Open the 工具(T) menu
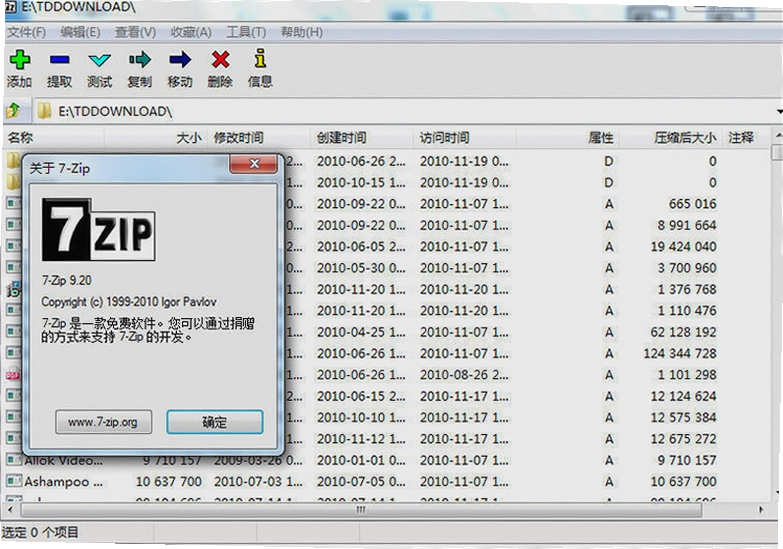The width and height of the screenshot is (783, 549). click(246, 32)
